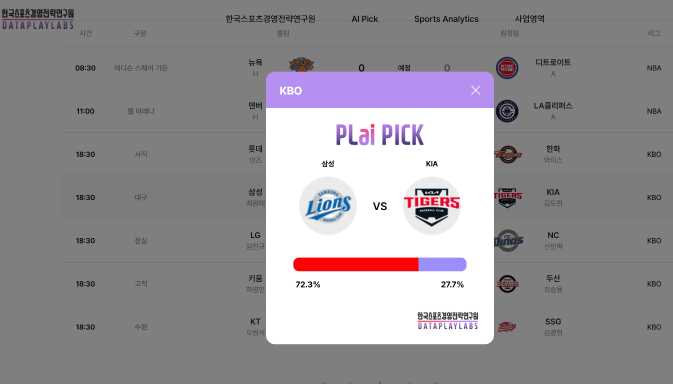Click the KIA Tigers logo in popup
This screenshot has height=384, width=673.
(x=432, y=206)
